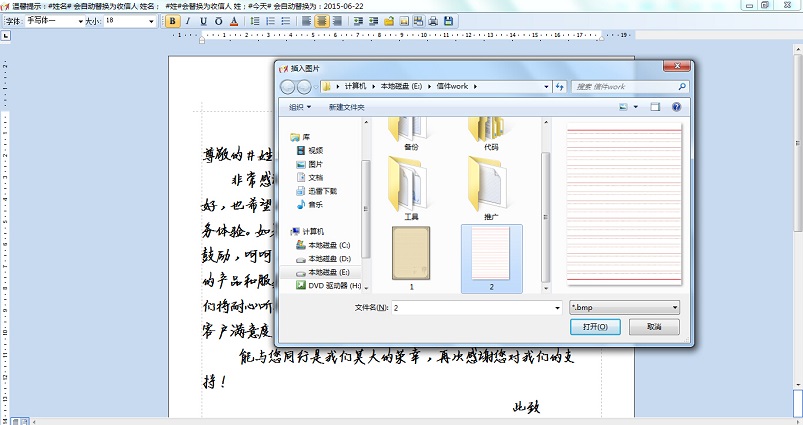
Task: Click the align left toolbar icon
Action: tap(305, 20)
